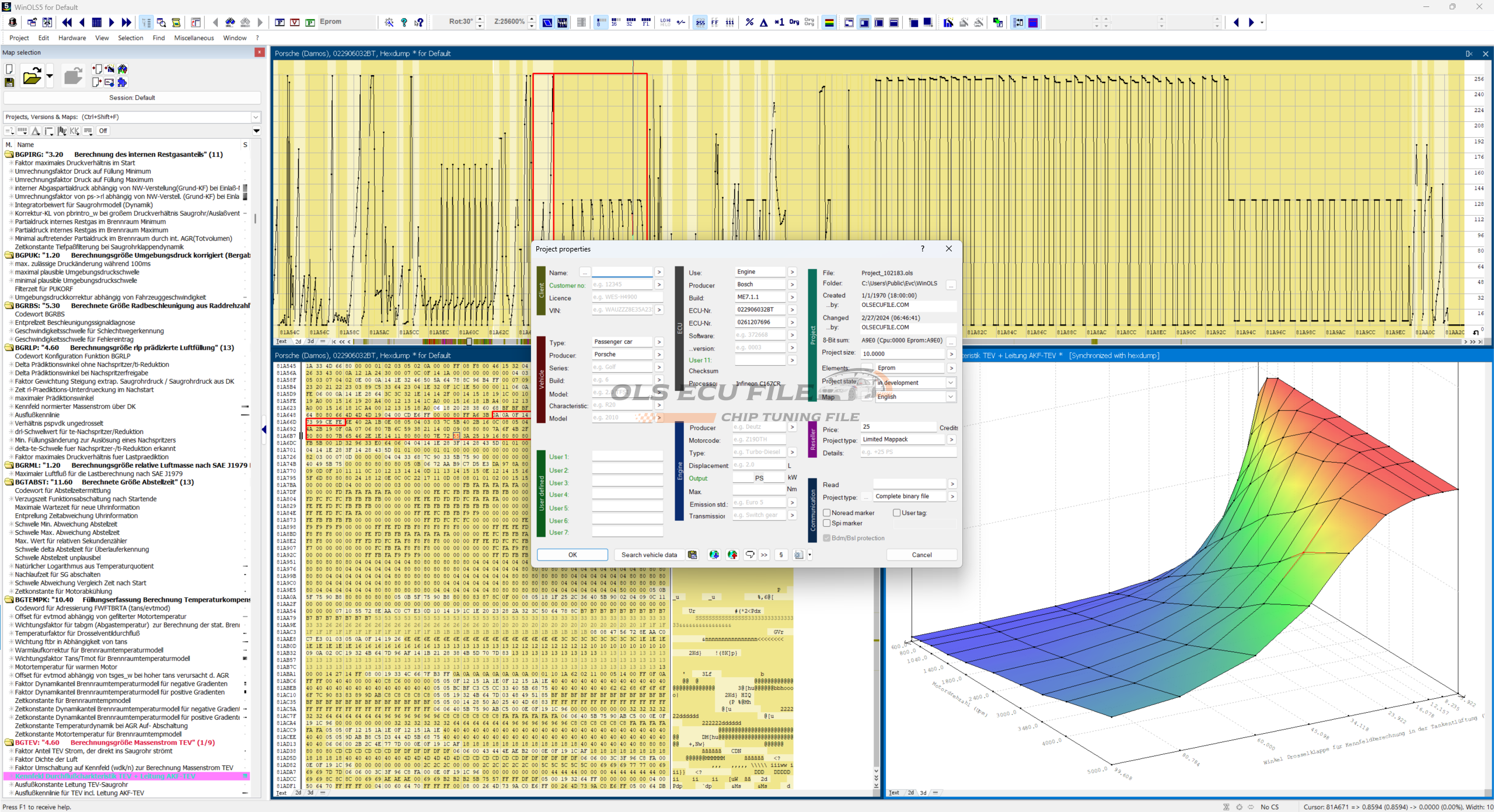Toggle the Spi marker checkbox
Screen dimensions: 1494x812
click(827, 523)
